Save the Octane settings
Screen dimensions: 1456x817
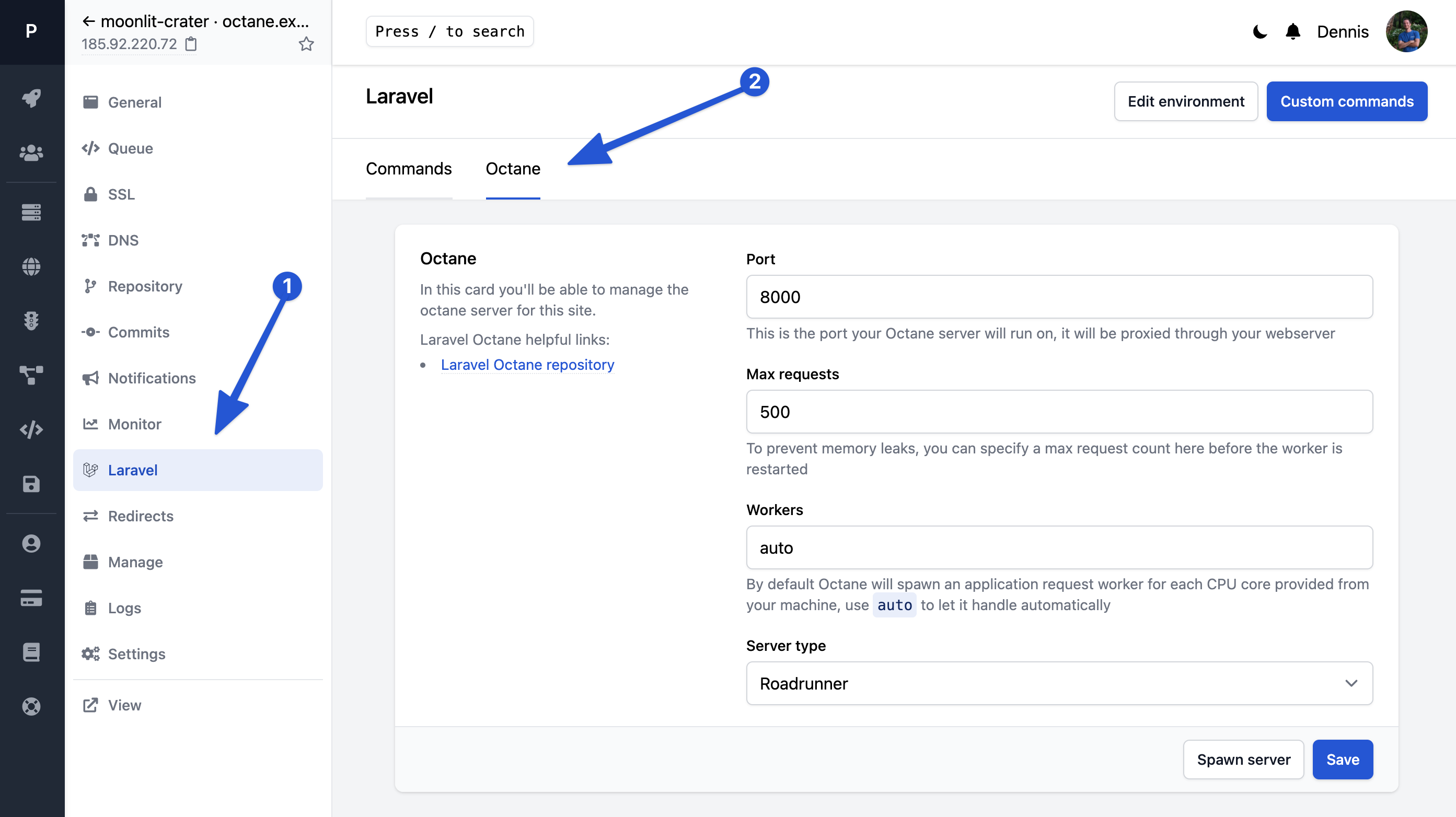tap(1343, 760)
